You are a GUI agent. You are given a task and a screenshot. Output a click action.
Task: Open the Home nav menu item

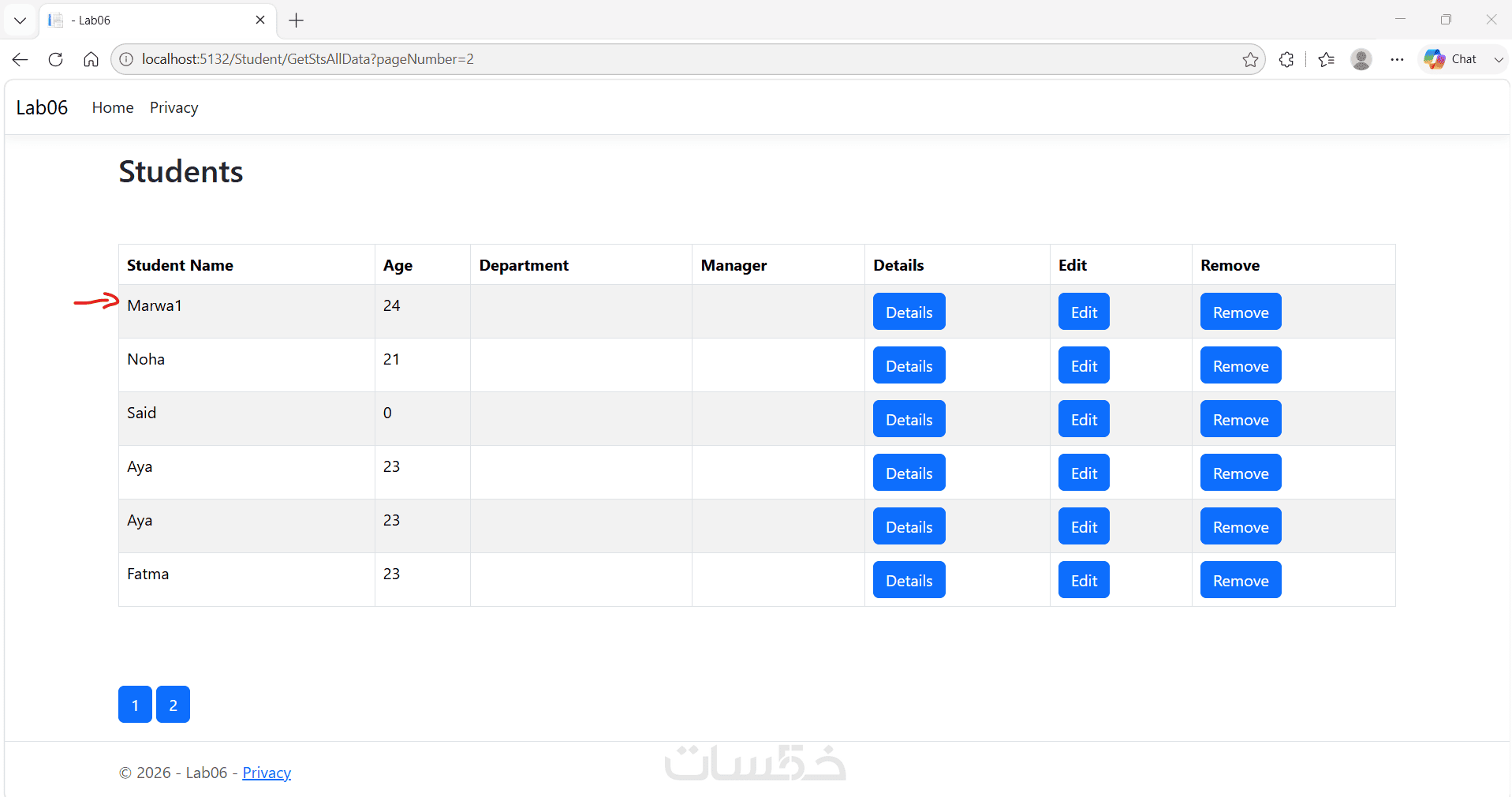(x=113, y=107)
